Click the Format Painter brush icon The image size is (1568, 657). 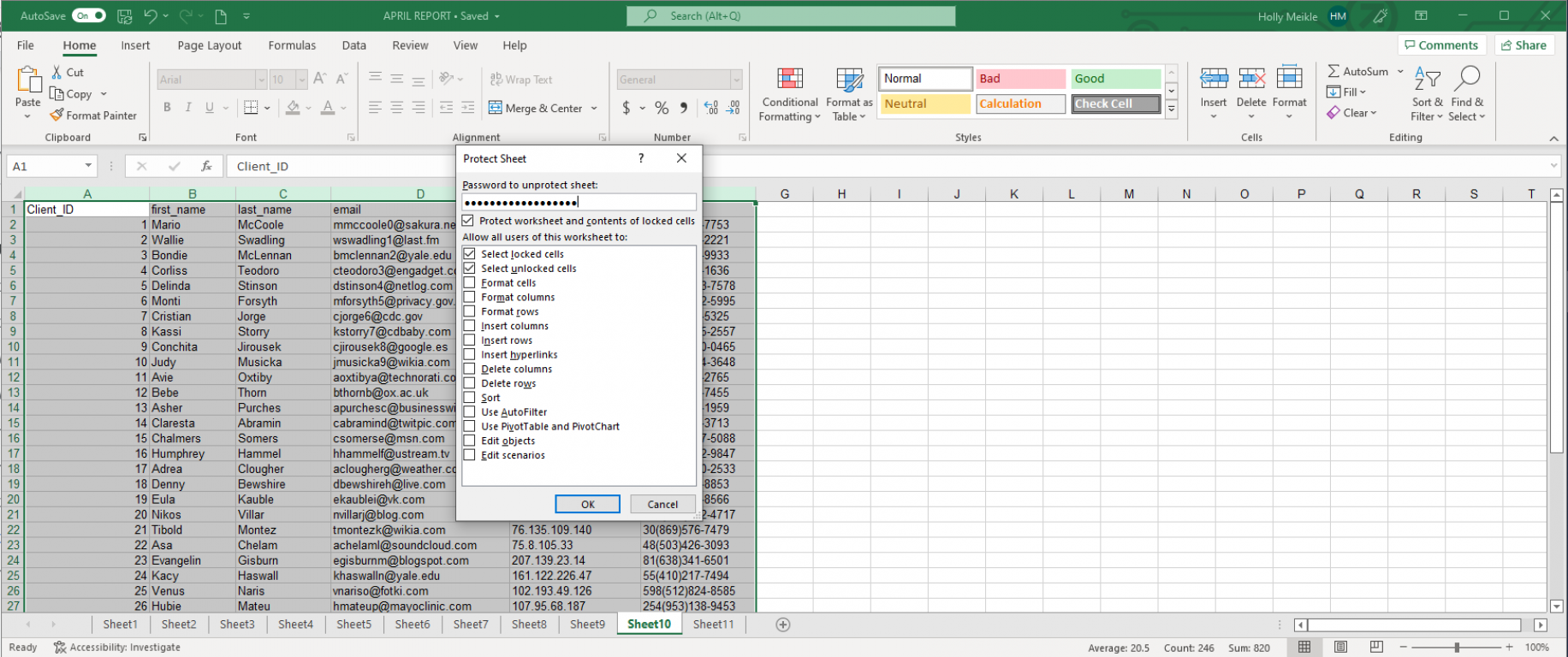click(x=56, y=115)
